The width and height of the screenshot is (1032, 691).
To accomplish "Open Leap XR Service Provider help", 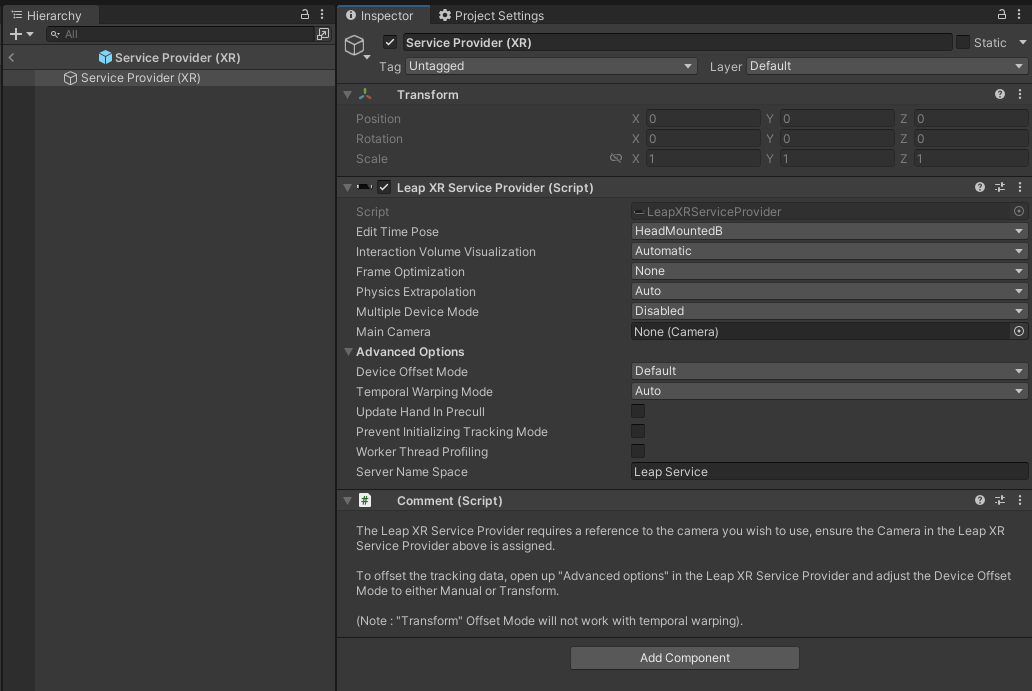I will pyautogui.click(x=980, y=188).
